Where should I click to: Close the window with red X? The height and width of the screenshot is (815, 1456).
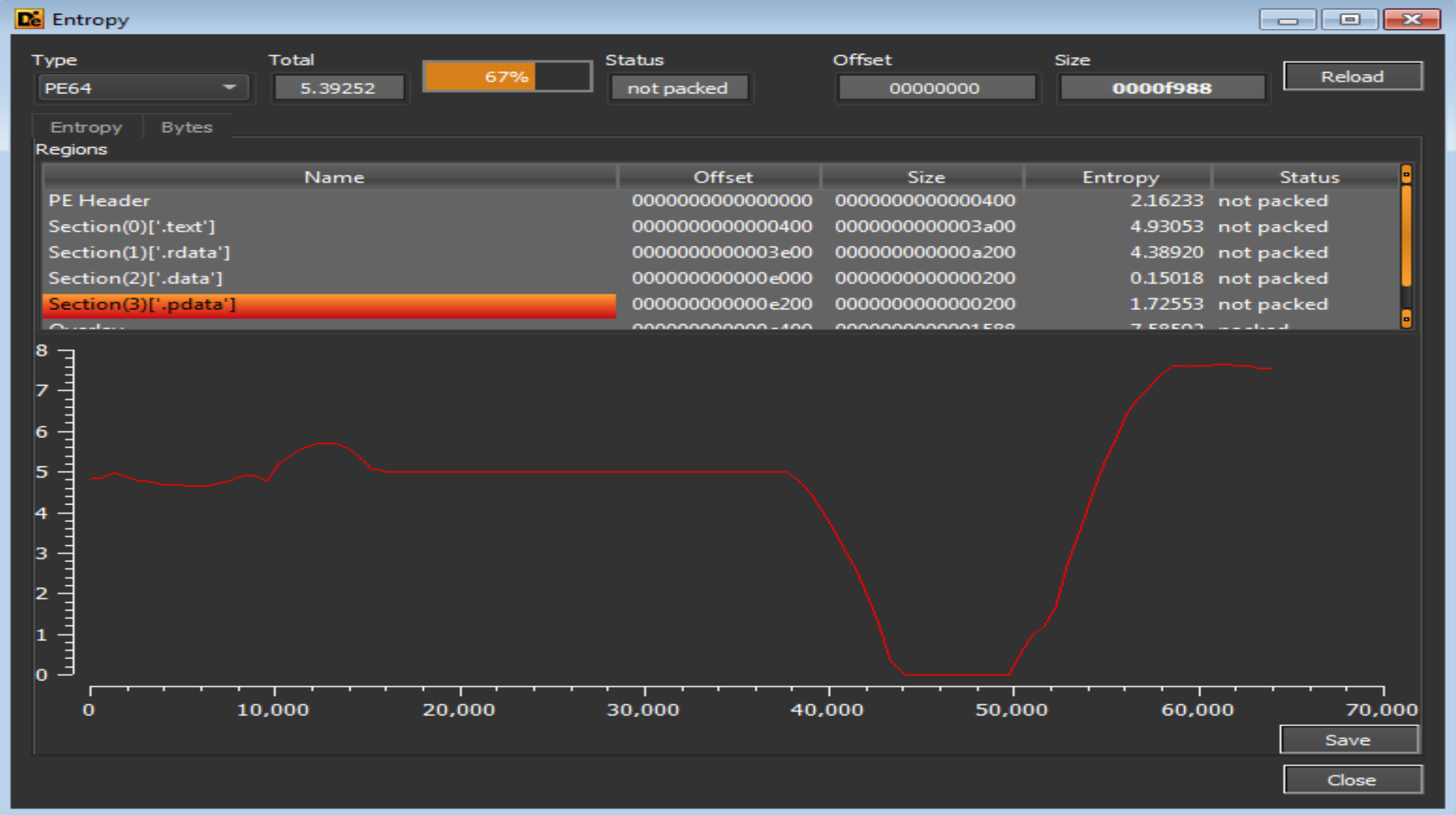tap(1412, 20)
